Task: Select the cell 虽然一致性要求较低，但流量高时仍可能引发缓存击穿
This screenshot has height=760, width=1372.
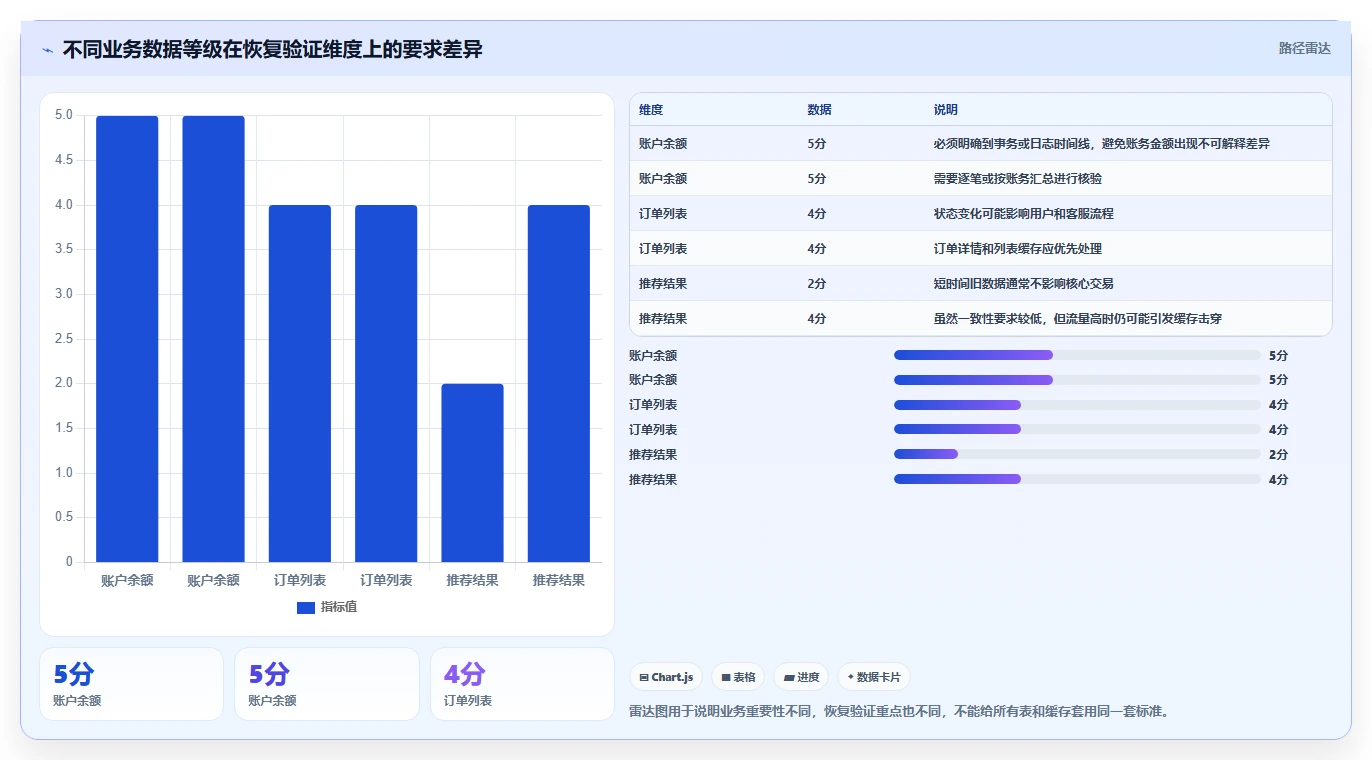Action: pos(1078,319)
